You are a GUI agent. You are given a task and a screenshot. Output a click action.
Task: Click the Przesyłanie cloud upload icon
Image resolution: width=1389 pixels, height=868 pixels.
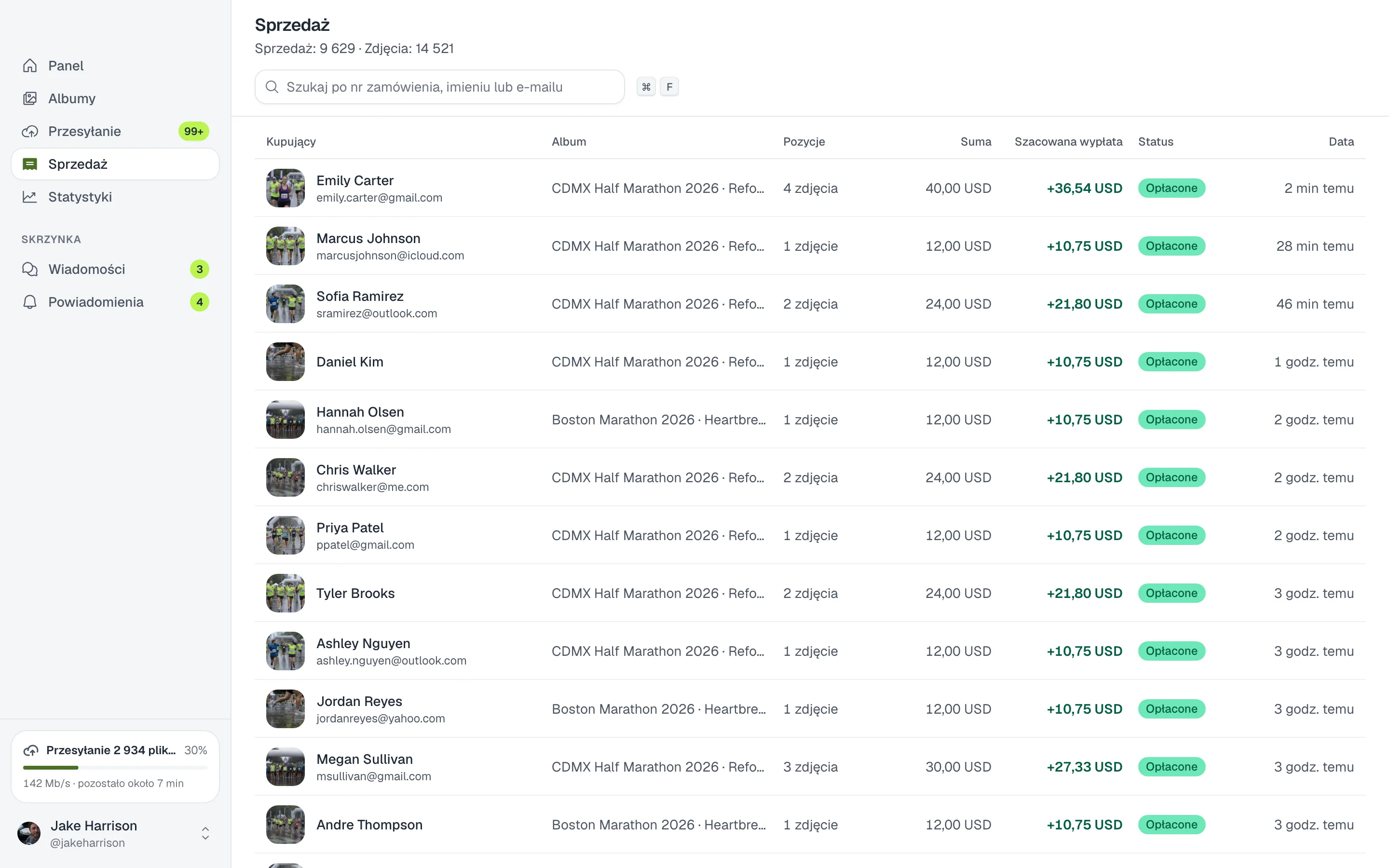30,132
